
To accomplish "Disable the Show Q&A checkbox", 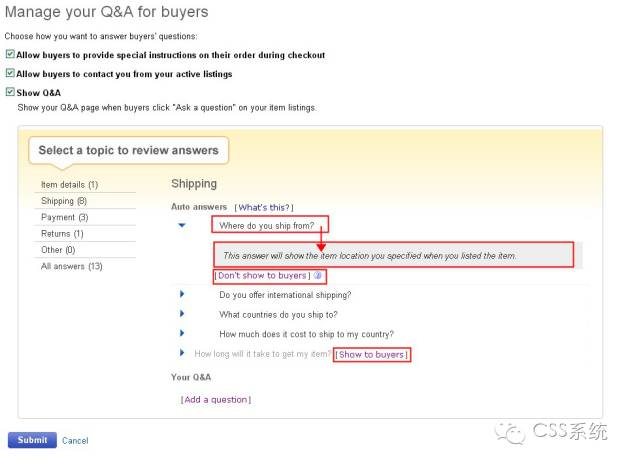I will coord(10,93).
